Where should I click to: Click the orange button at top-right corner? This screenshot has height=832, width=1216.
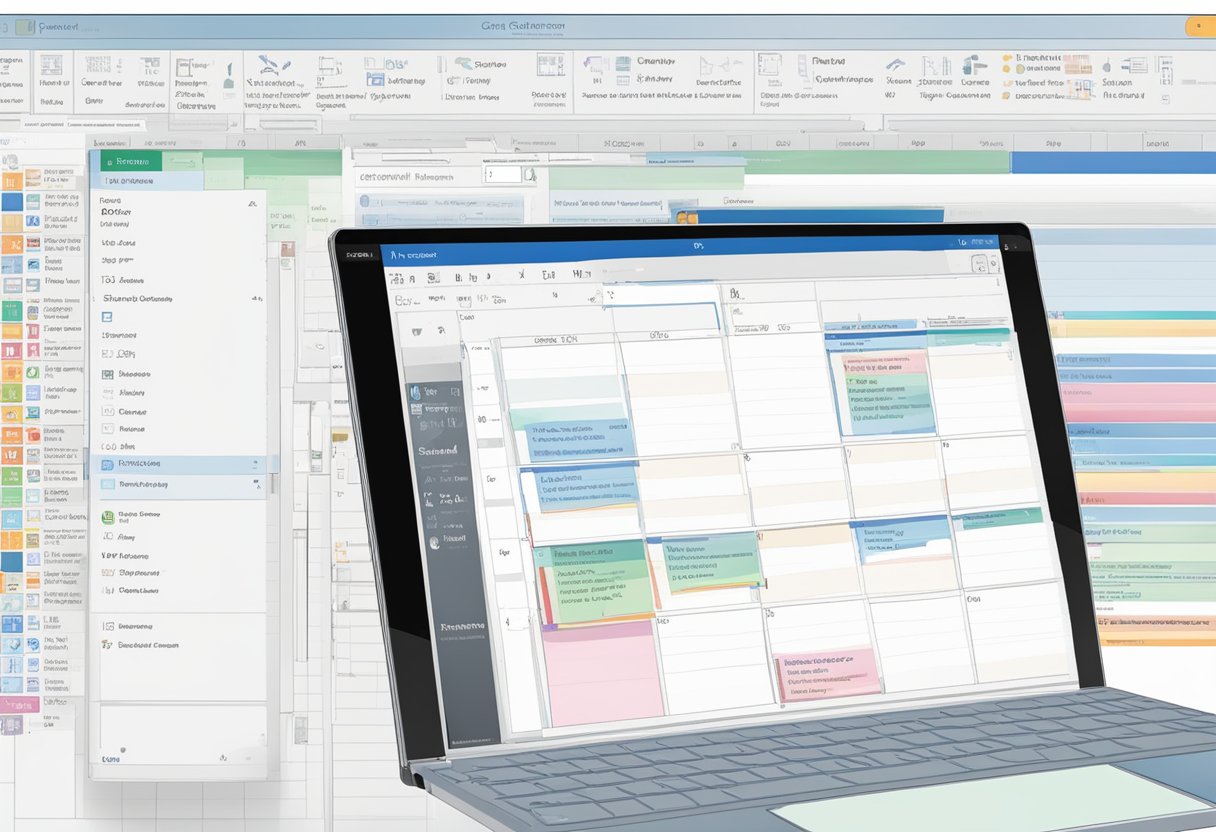[x=1199, y=27]
